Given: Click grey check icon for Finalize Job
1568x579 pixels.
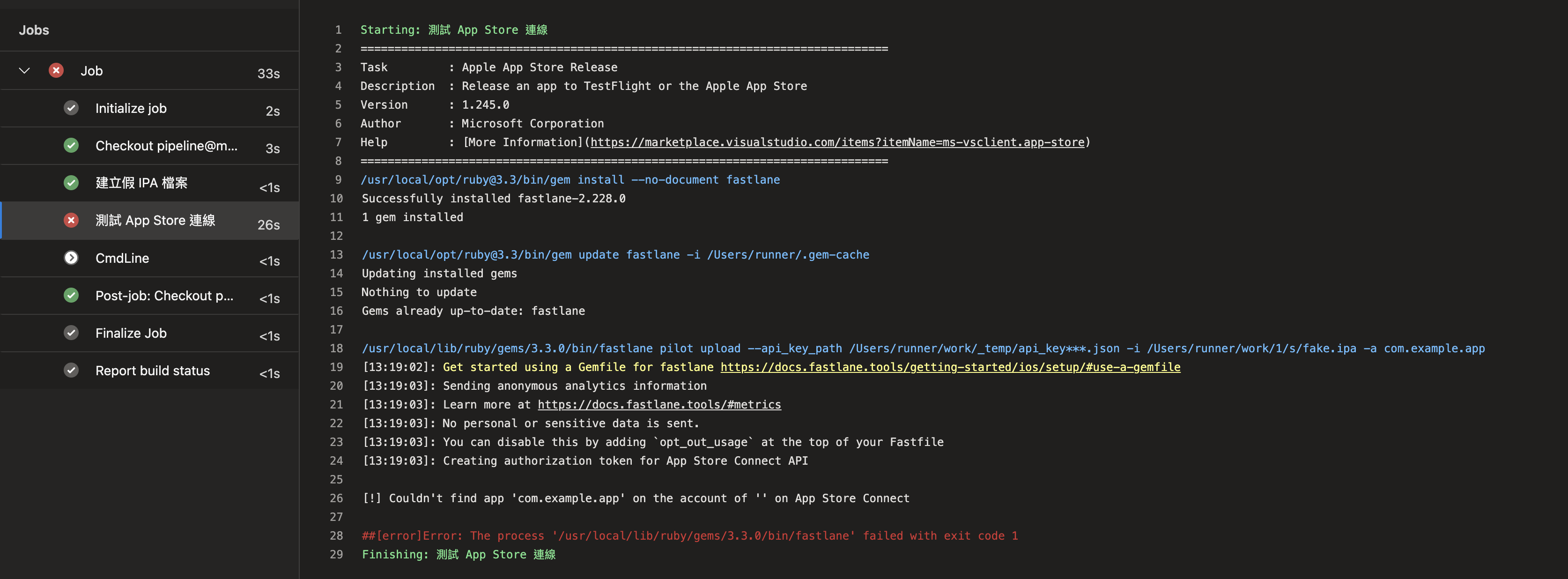Looking at the screenshot, I should (x=71, y=333).
